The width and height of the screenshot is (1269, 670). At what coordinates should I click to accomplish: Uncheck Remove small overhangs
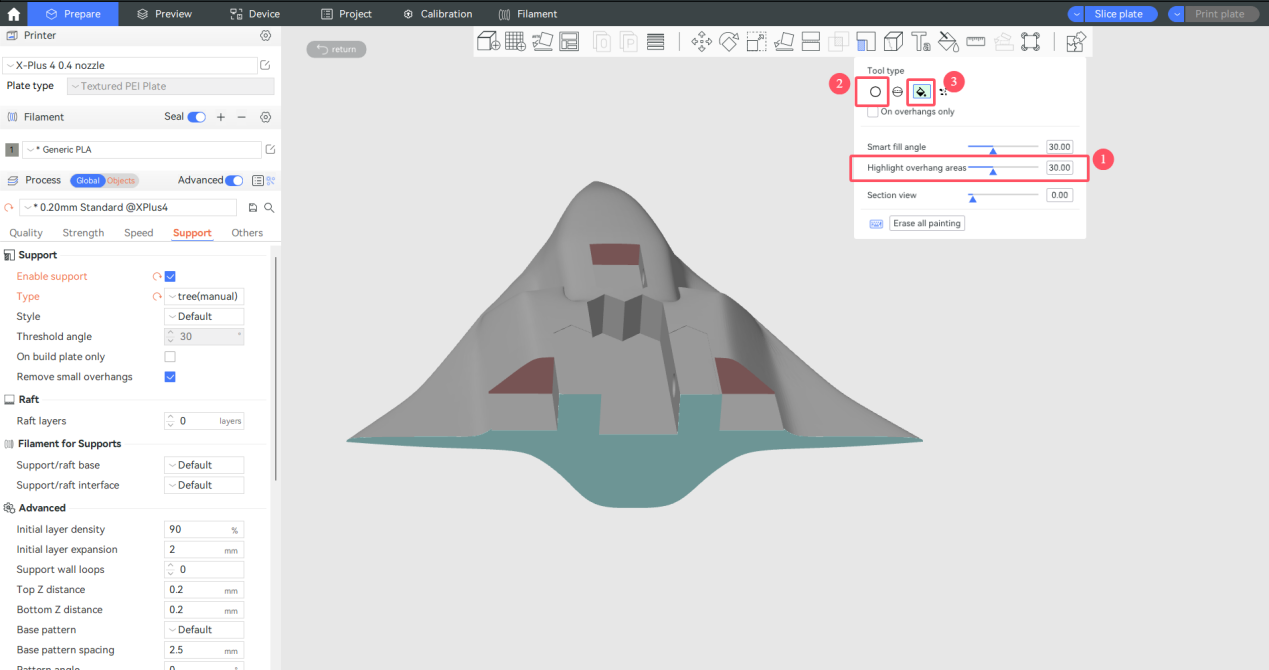tap(170, 376)
